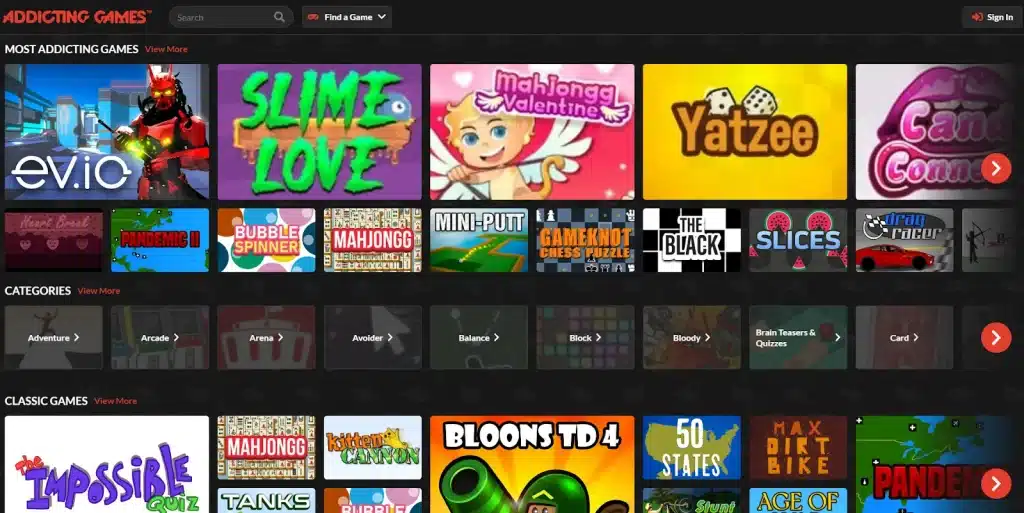Open the Drag Racer game thumbnail

coord(904,240)
